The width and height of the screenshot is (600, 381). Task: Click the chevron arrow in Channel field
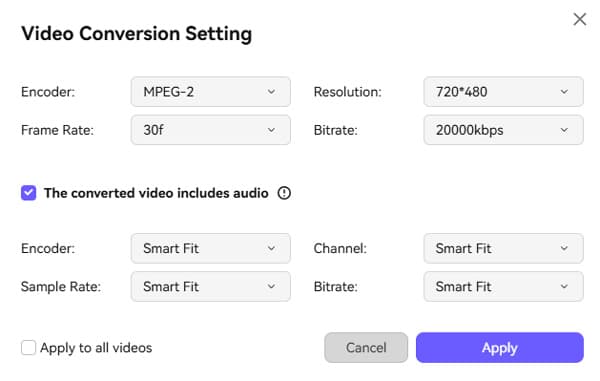pyautogui.click(x=564, y=248)
